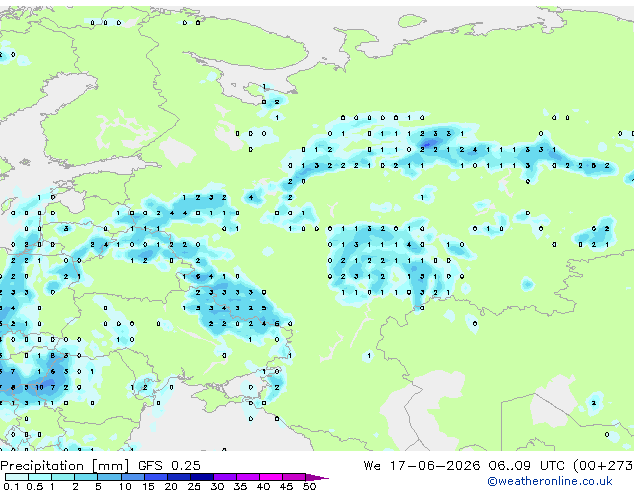The height and width of the screenshot is (490, 634).
Task: Click the 2–5 mm legend color box
Action: point(86,477)
